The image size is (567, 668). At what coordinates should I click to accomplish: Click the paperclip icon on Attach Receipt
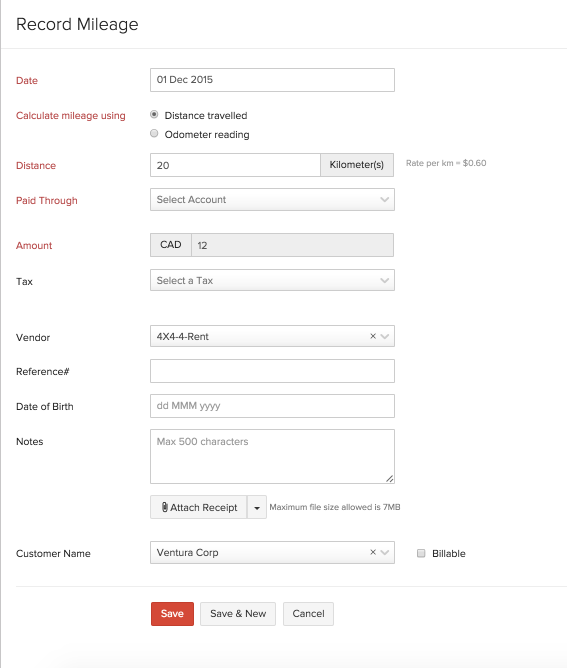tap(164, 507)
